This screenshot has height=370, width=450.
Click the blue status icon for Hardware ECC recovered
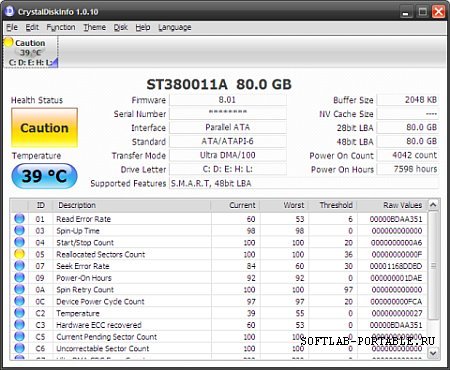(20, 325)
